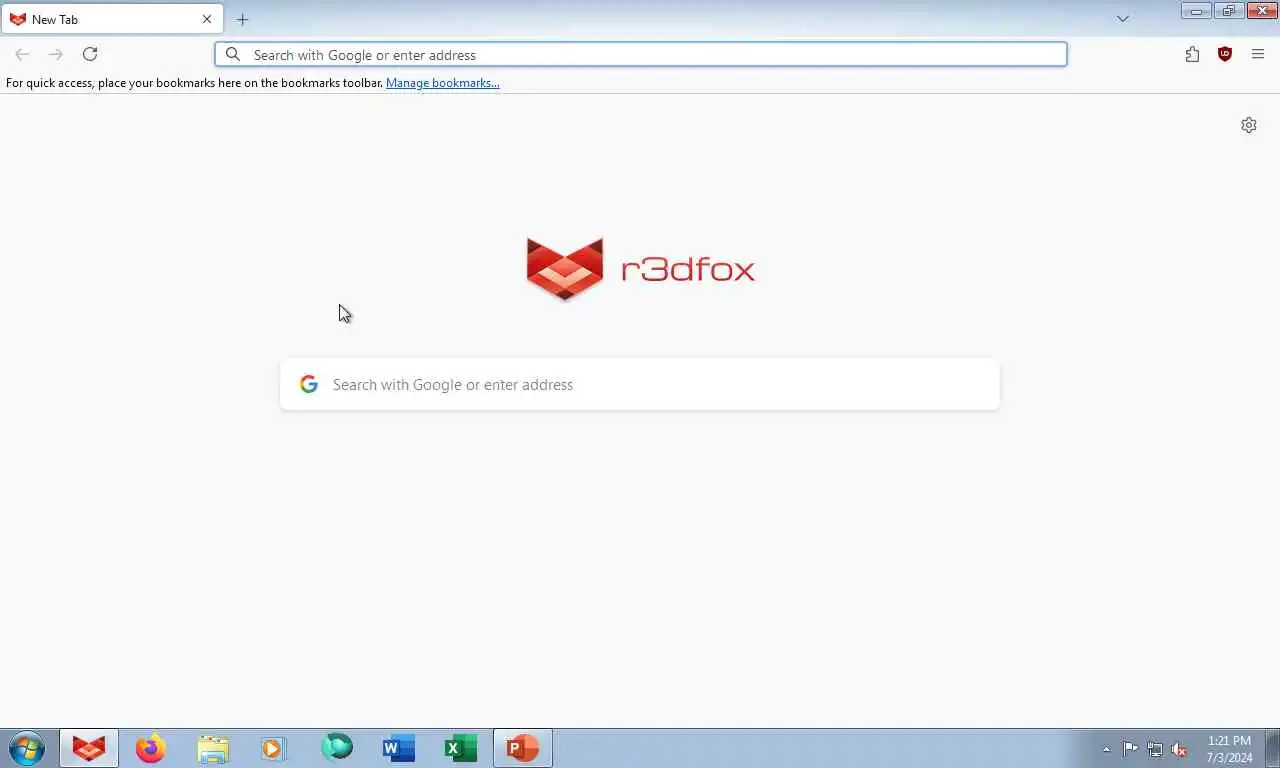This screenshot has width=1280, height=768.
Task: Open the hamburger application menu
Action: (1258, 54)
